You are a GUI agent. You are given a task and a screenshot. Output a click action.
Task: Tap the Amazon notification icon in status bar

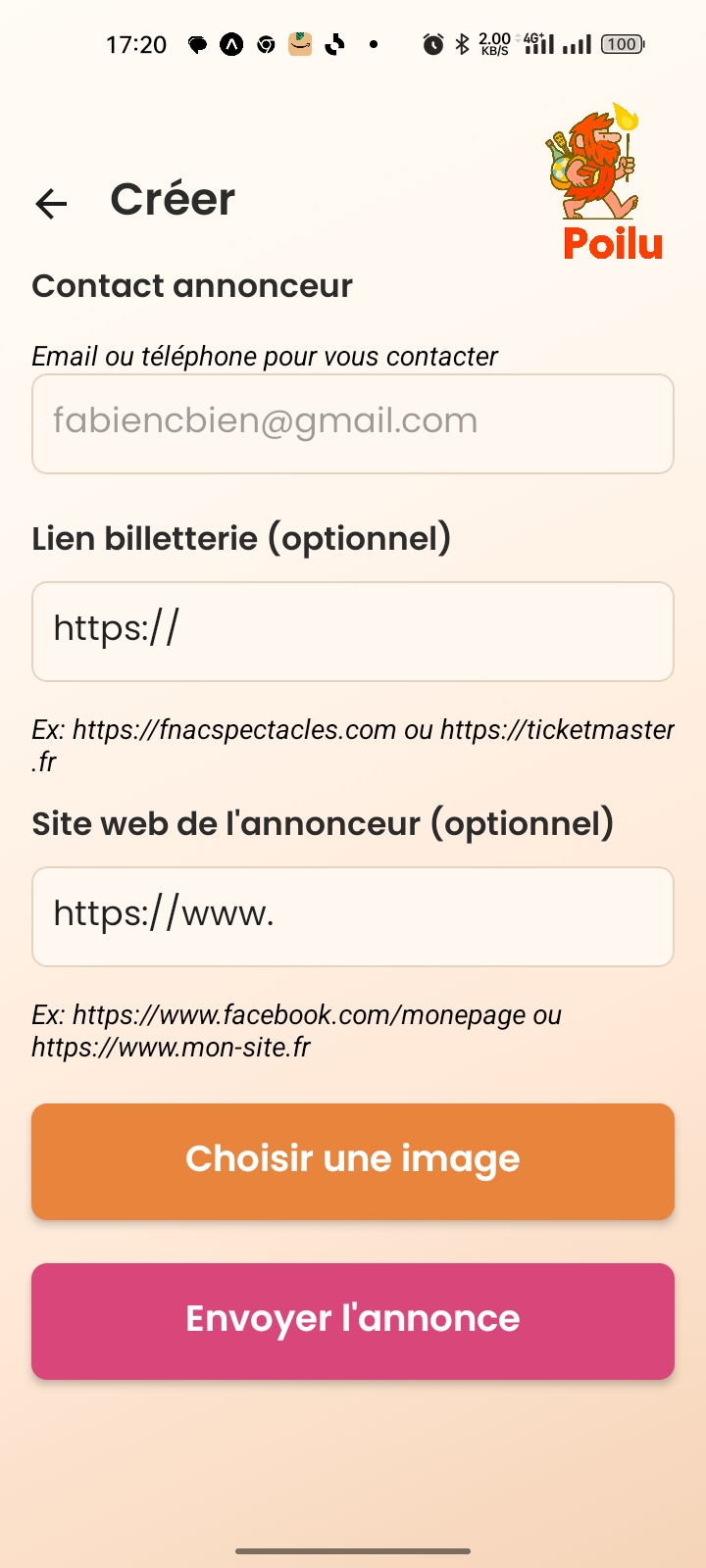click(300, 44)
